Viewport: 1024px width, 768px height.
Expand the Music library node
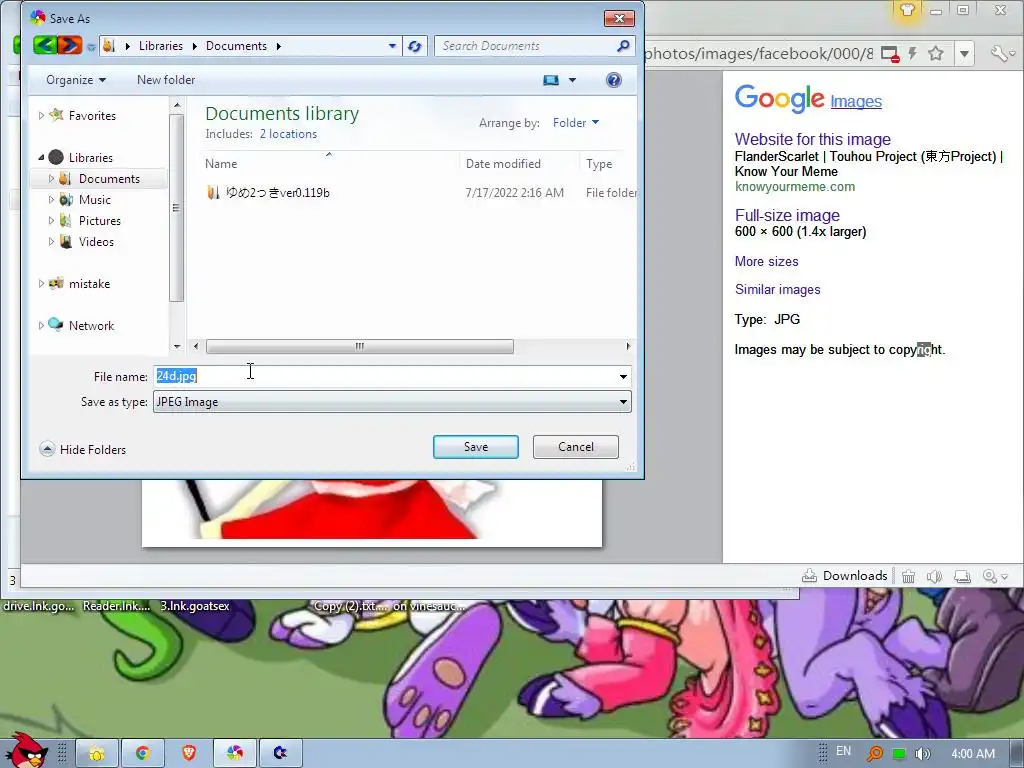point(51,200)
